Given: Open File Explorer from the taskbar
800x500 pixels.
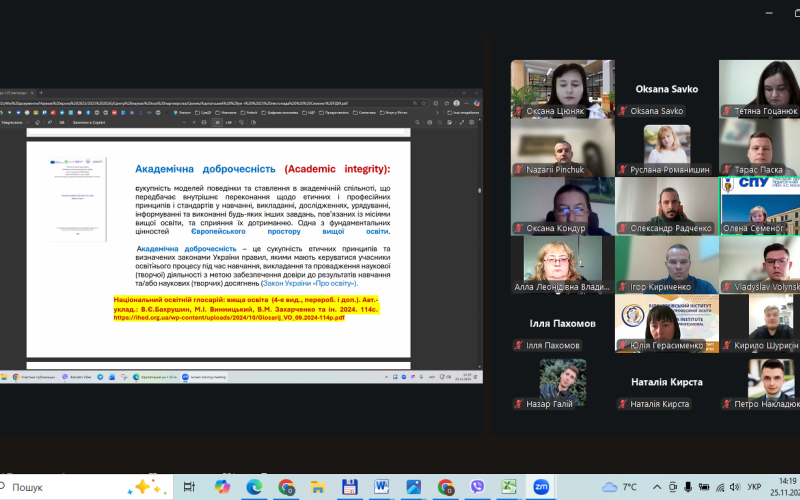Looking at the screenshot, I should tap(317, 487).
